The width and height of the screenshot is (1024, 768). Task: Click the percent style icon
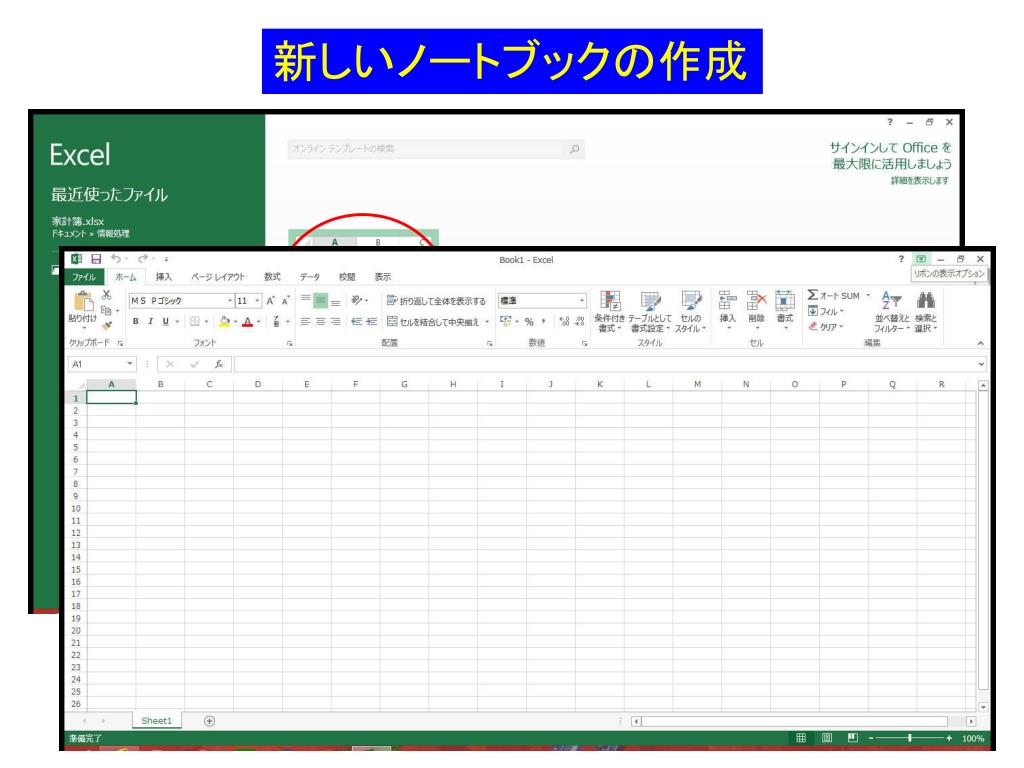tap(529, 321)
